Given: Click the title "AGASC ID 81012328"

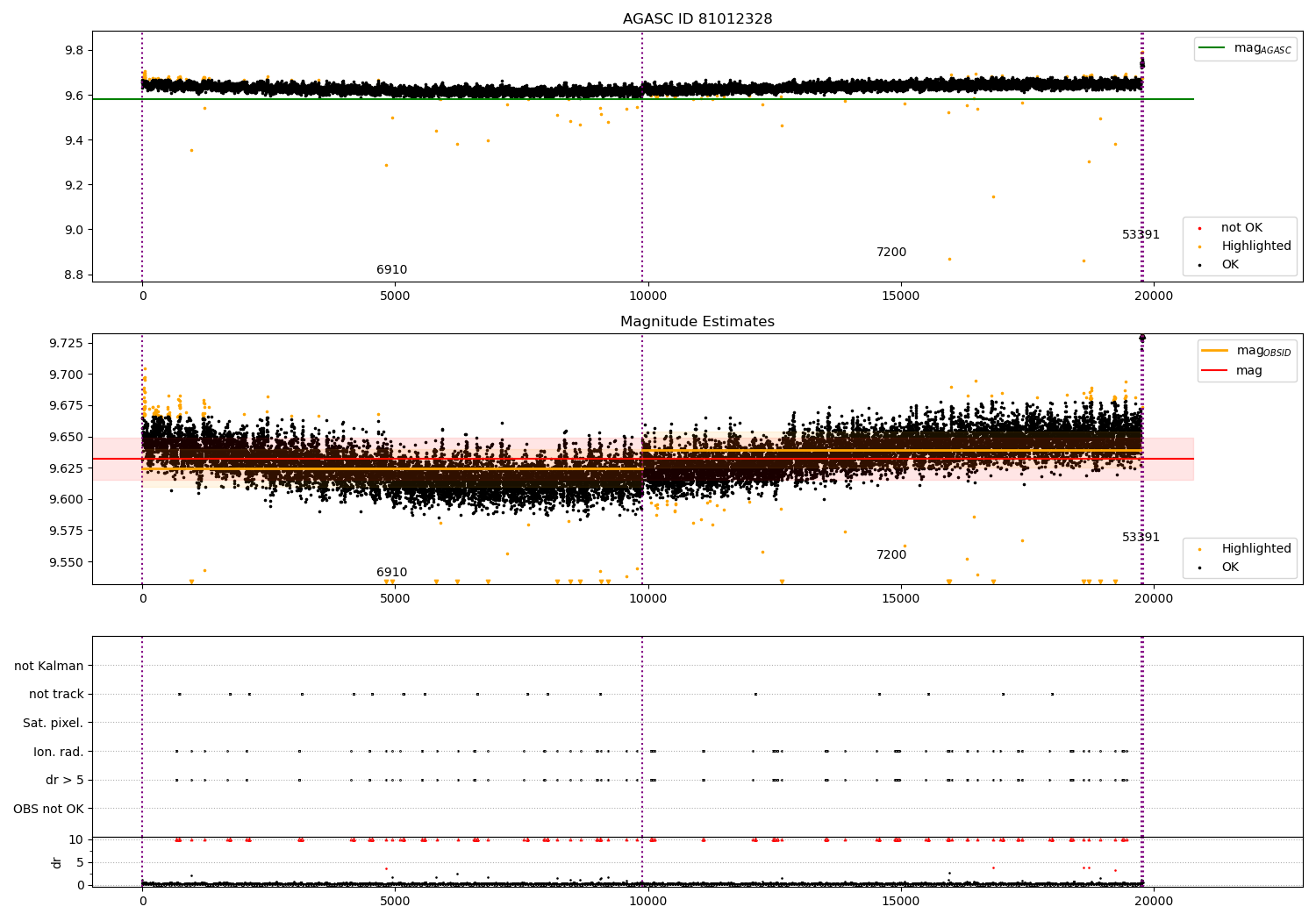Looking at the screenshot, I should point(697,19).
